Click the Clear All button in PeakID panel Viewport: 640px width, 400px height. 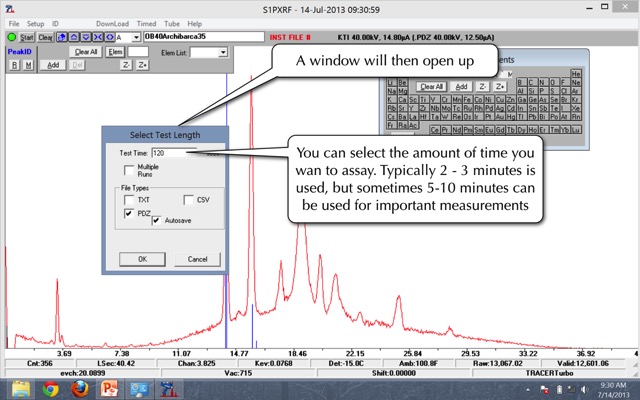coord(86,51)
